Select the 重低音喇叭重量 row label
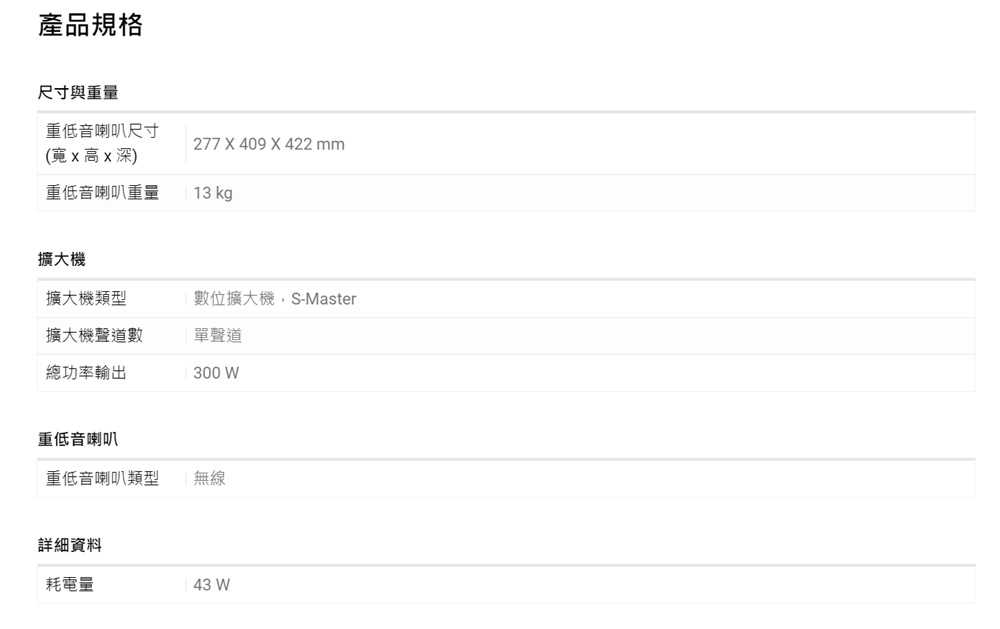This screenshot has height=629, width=1000. (102, 193)
